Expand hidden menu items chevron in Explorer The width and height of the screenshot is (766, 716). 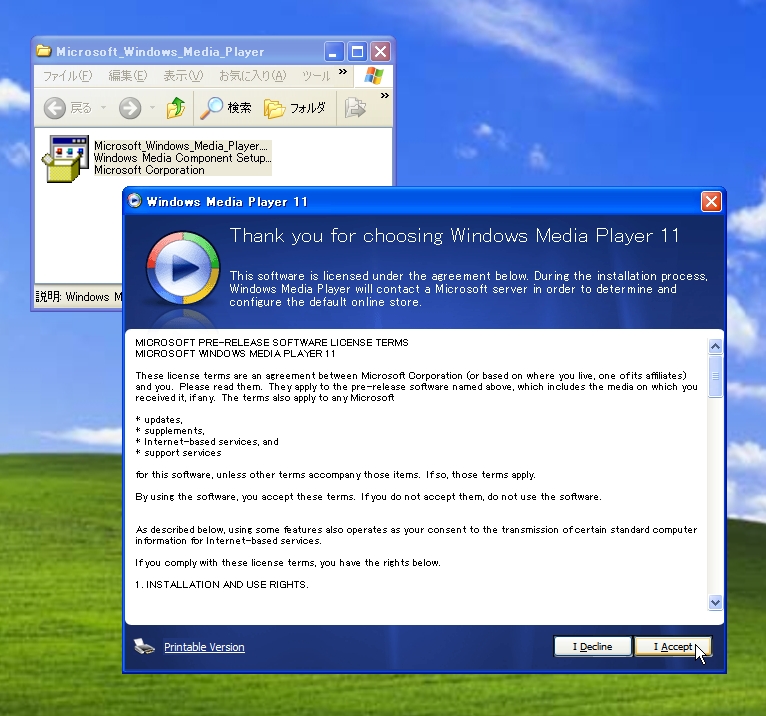click(343, 72)
